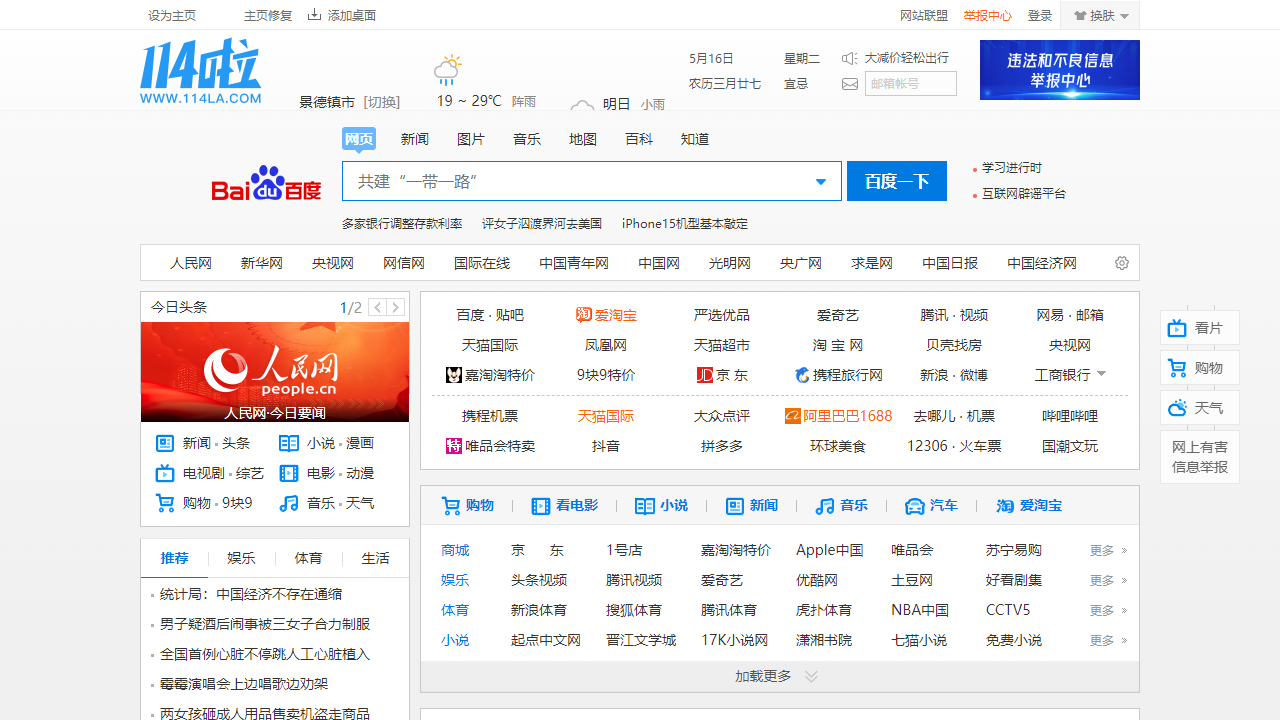Show more 商城 links
1280x720 pixels.
click(x=1108, y=551)
